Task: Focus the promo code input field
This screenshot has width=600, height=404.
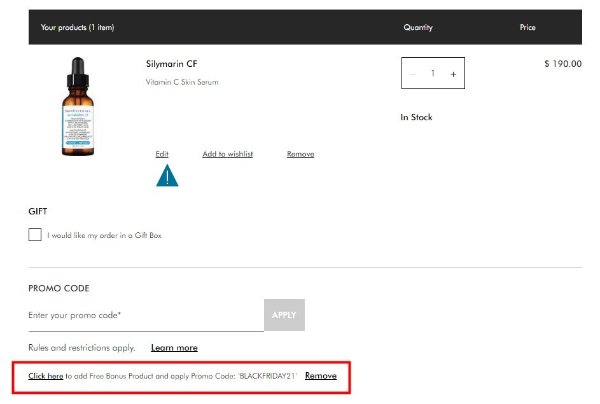Action: coord(145,316)
